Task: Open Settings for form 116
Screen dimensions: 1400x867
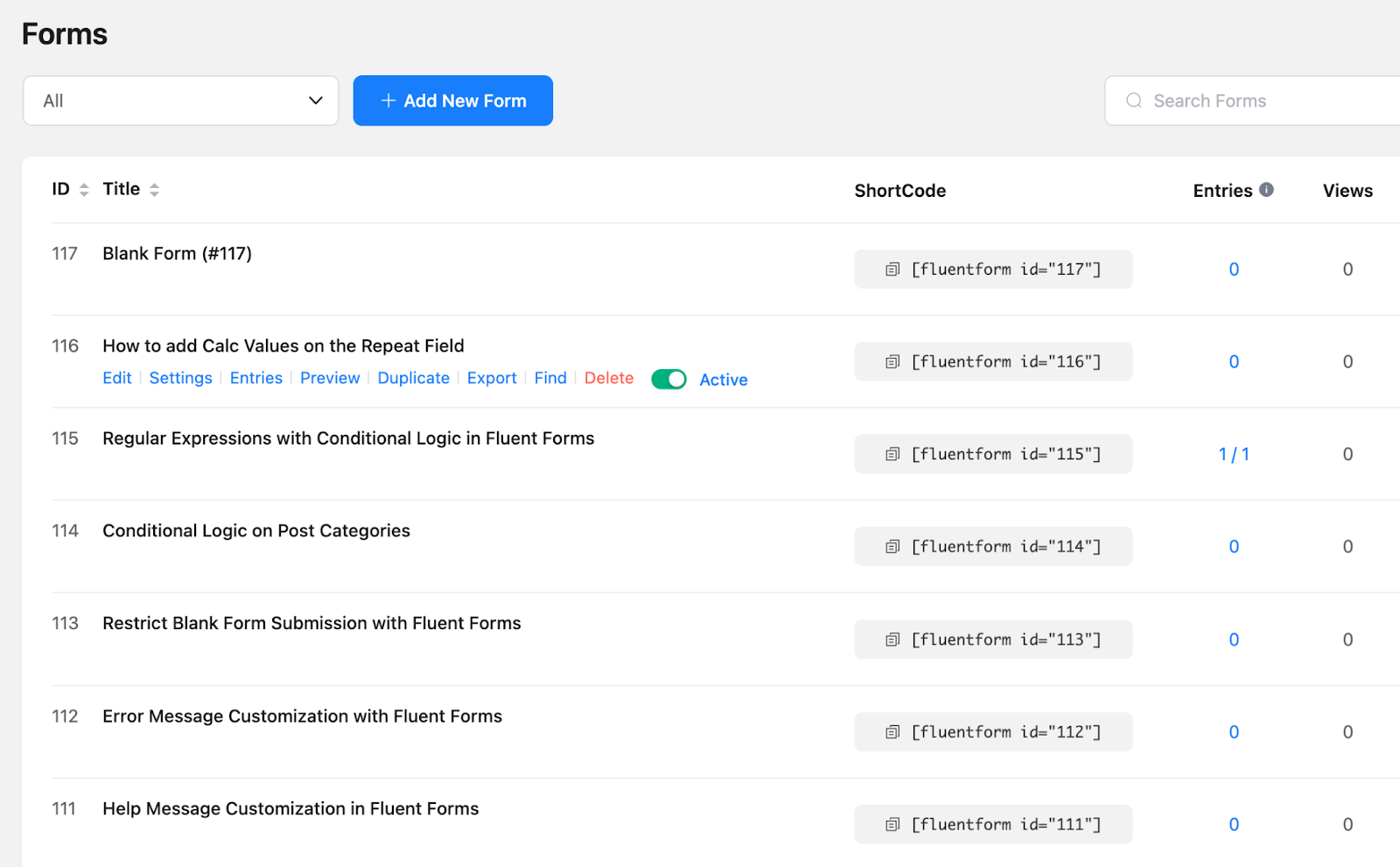Action: click(180, 378)
